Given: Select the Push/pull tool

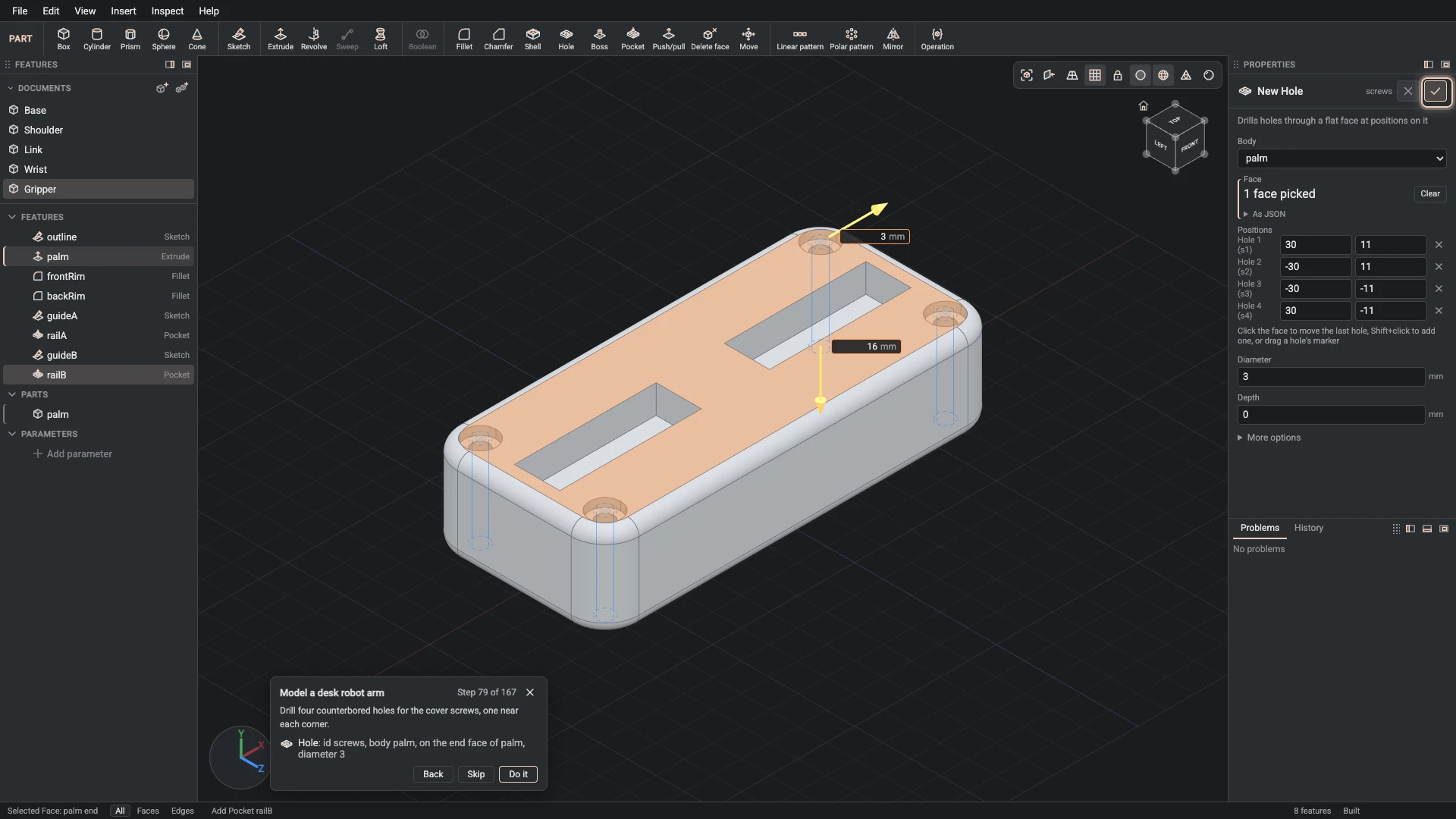Looking at the screenshot, I should 669,39.
